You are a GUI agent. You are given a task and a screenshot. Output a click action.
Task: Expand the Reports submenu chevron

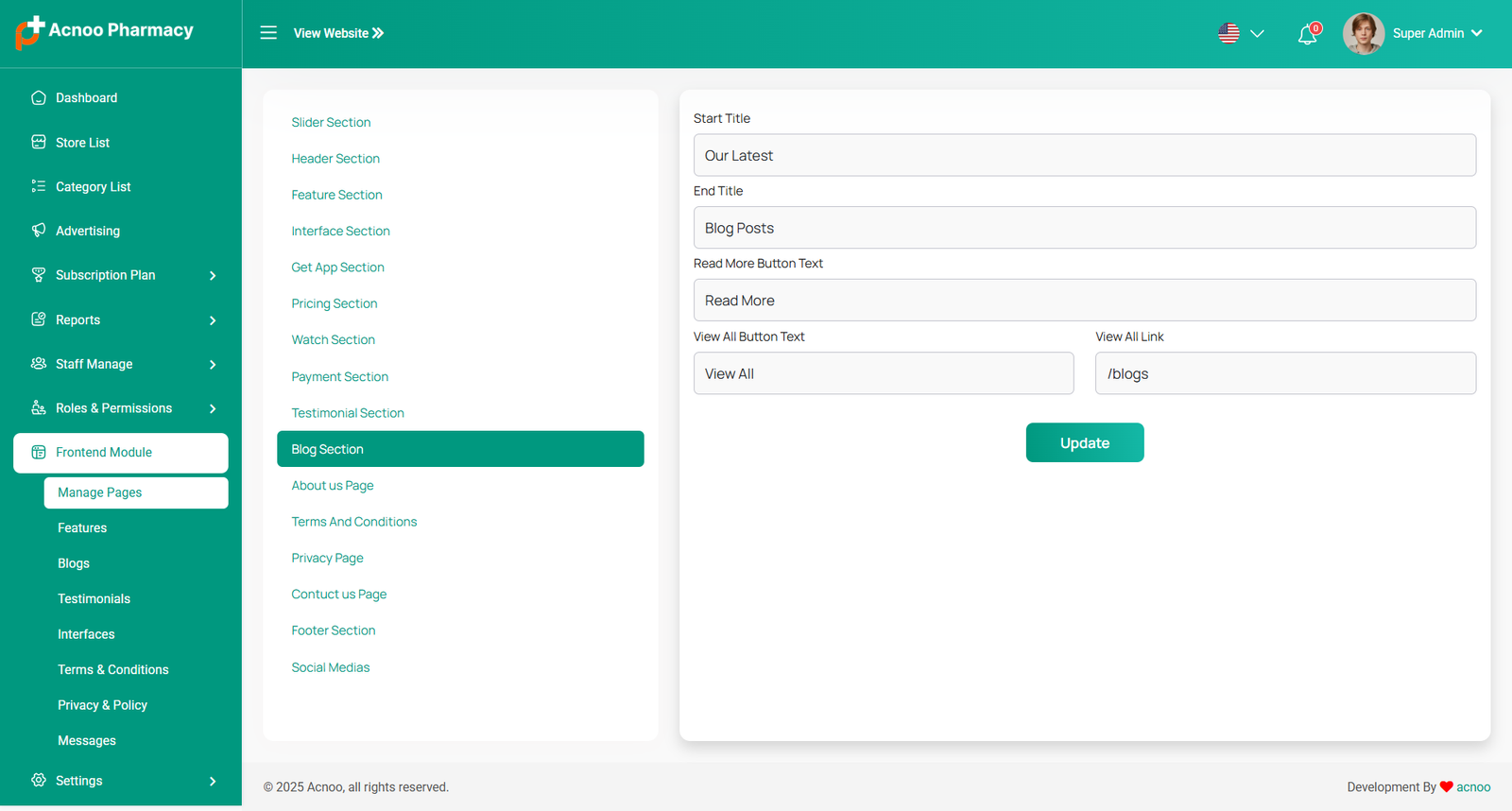[x=213, y=320]
